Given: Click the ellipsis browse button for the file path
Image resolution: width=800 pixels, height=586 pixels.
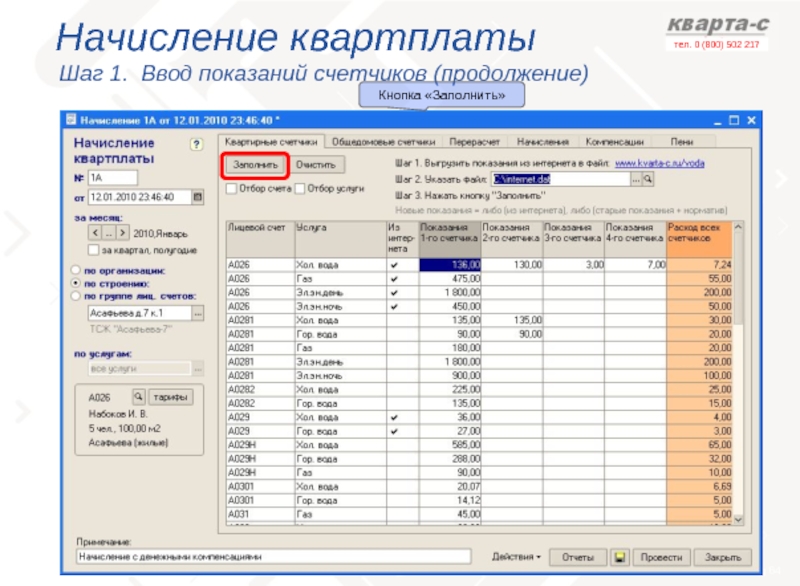Looking at the screenshot, I should coord(635,179).
